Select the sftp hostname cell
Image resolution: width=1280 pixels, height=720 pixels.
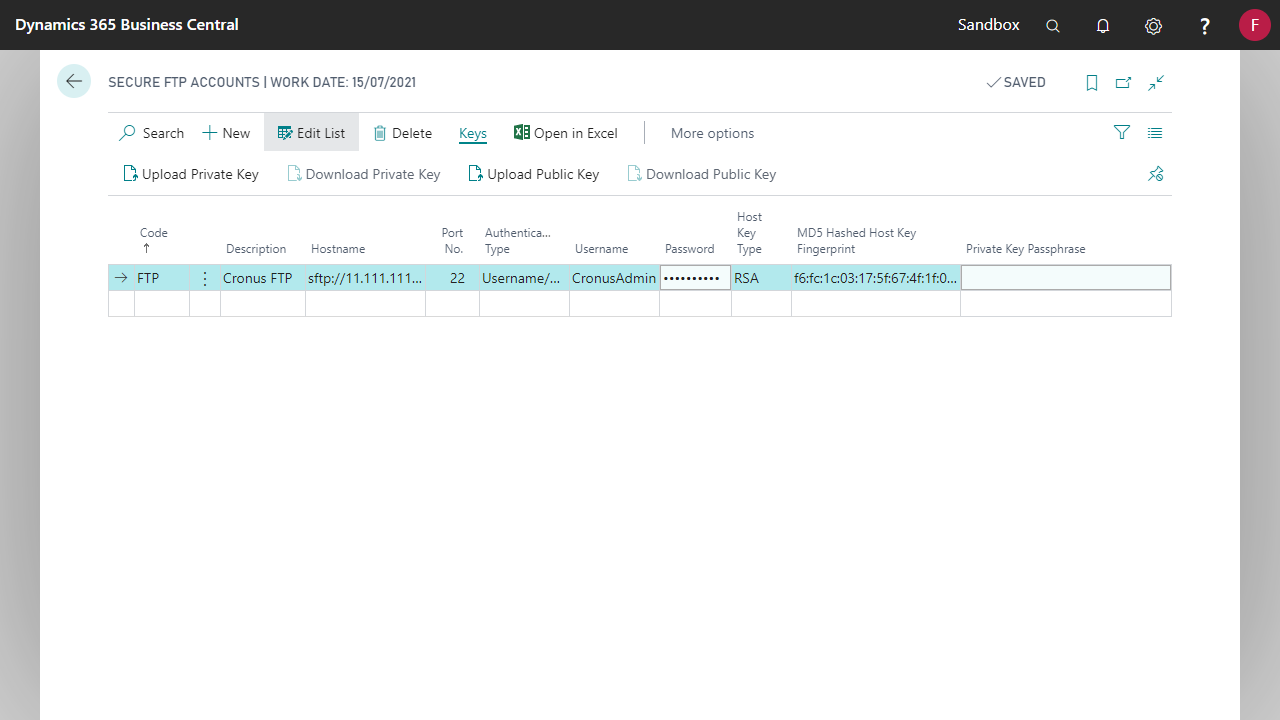pyautogui.click(x=366, y=278)
